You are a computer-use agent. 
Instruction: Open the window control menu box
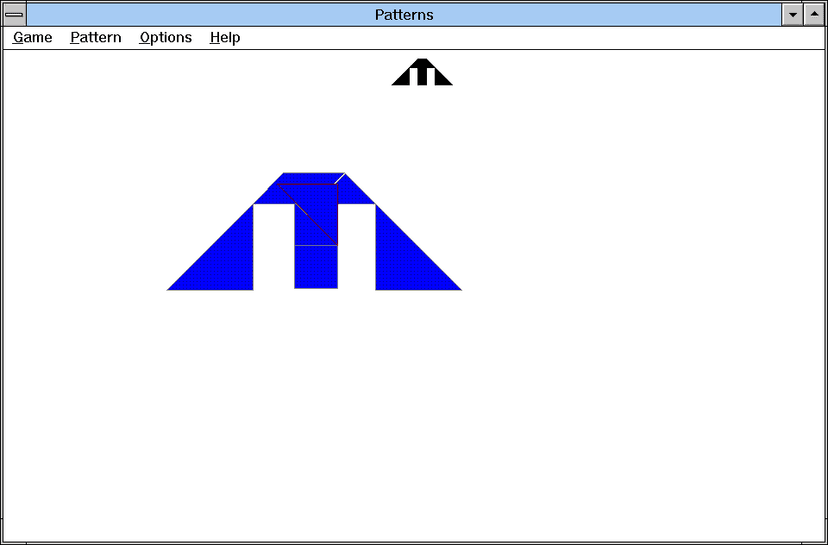pos(14,14)
